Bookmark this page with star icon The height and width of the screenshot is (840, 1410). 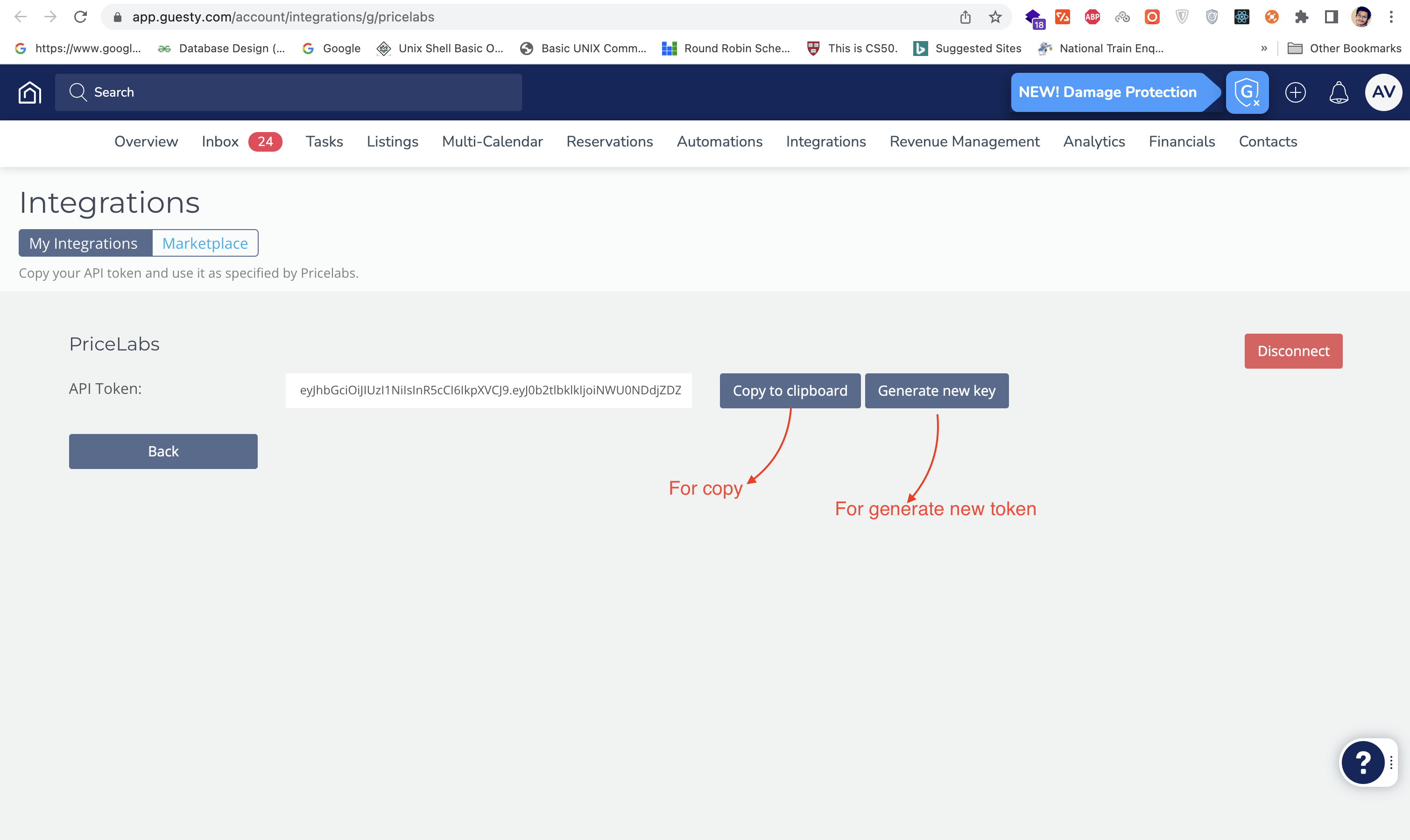[x=995, y=17]
